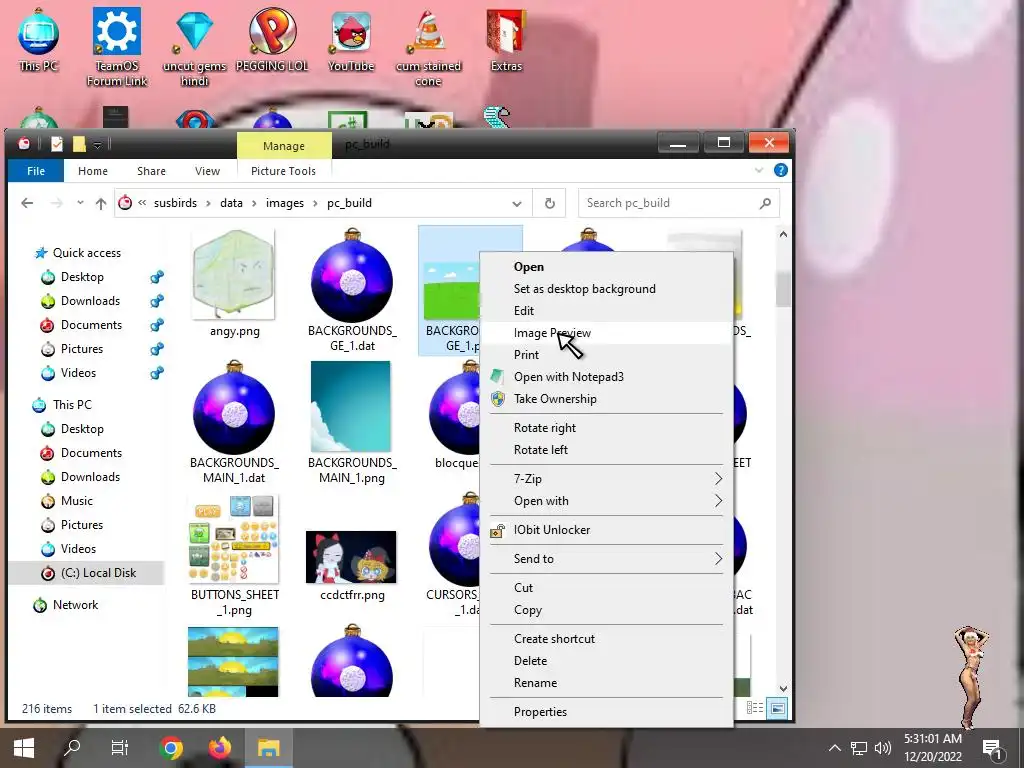Open the File tab in Explorer

tap(36, 170)
